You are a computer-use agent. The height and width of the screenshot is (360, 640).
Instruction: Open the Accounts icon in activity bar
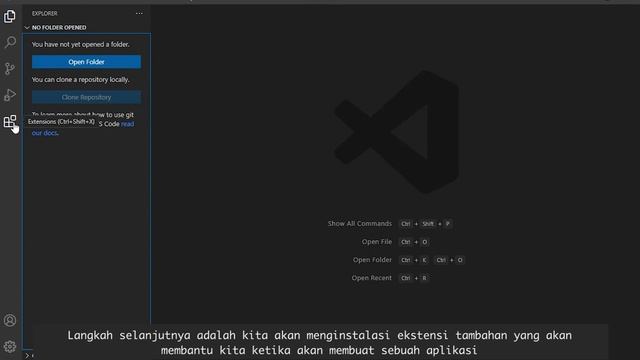[x=10, y=320]
